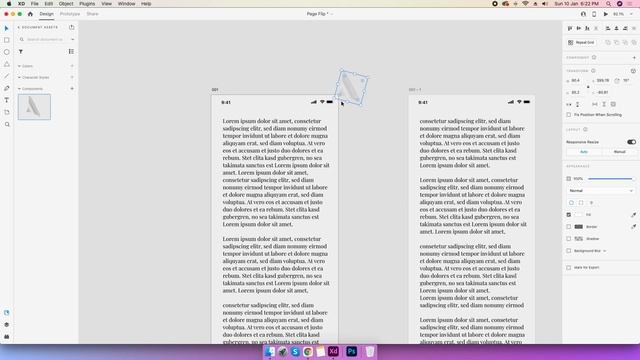Switch assets to list view
The height and width of the screenshot is (360, 640).
click(x=71, y=51)
